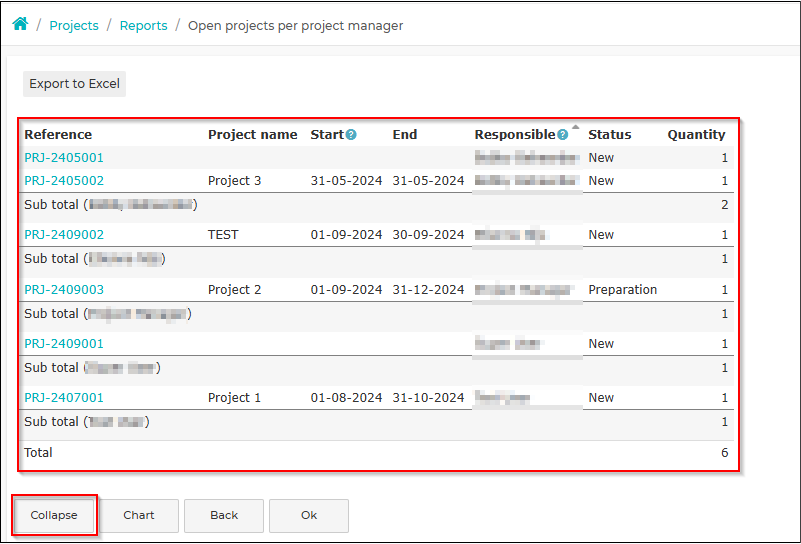Show the report as a Chart
The image size is (801, 544).
139,515
